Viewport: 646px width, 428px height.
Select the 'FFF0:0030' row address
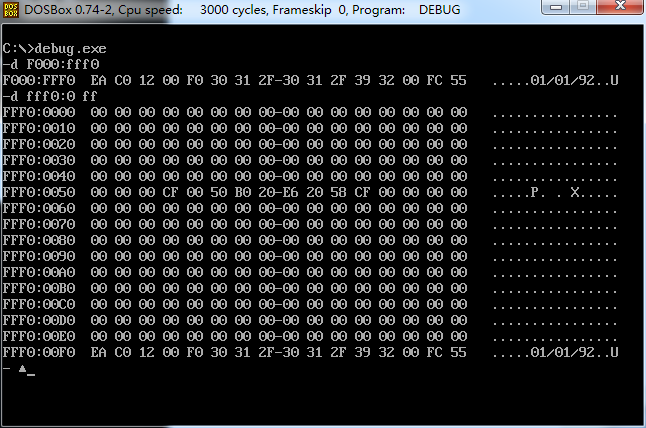pyautogui.click(x=39, y=161)
